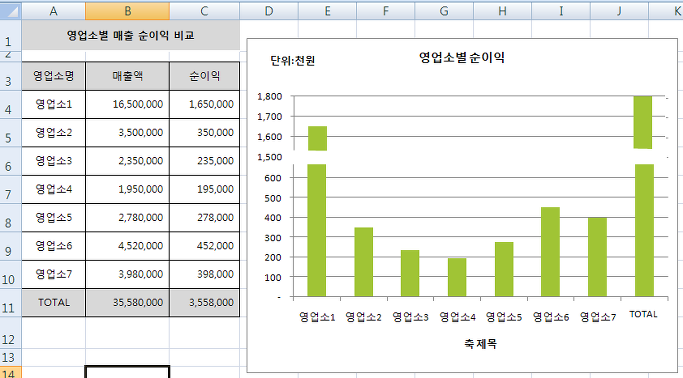Select cell containing 영업소6 in table

(54, 246)
